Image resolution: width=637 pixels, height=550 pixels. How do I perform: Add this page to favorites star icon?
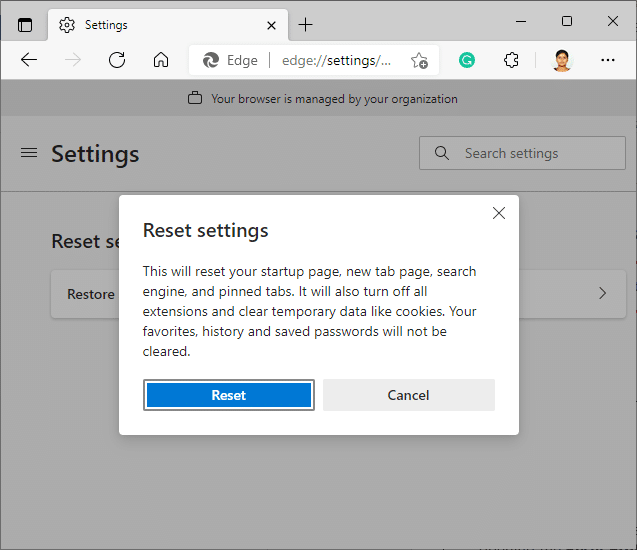point(419,60)
